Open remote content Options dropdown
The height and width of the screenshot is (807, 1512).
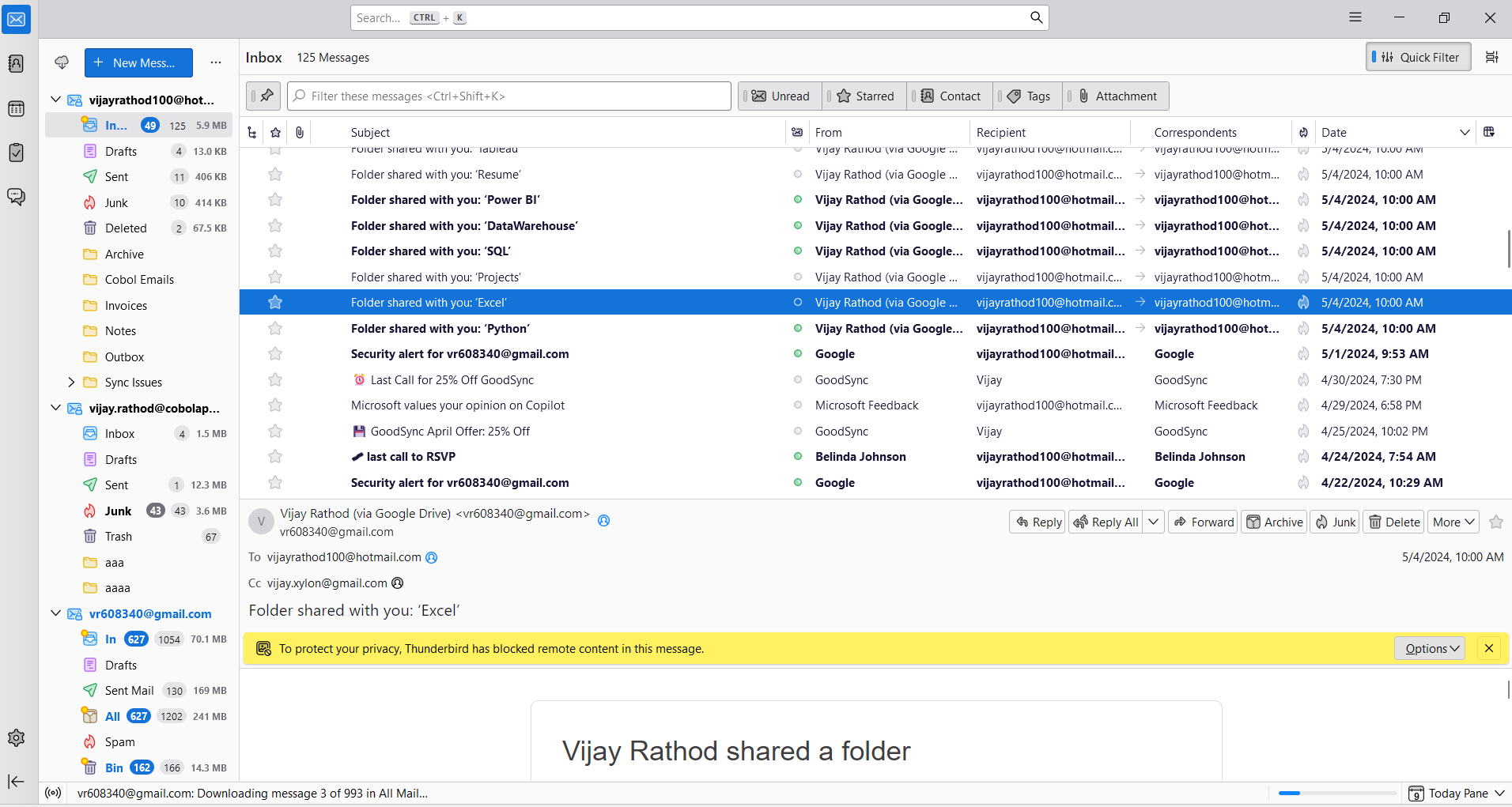click(1430, 649)
